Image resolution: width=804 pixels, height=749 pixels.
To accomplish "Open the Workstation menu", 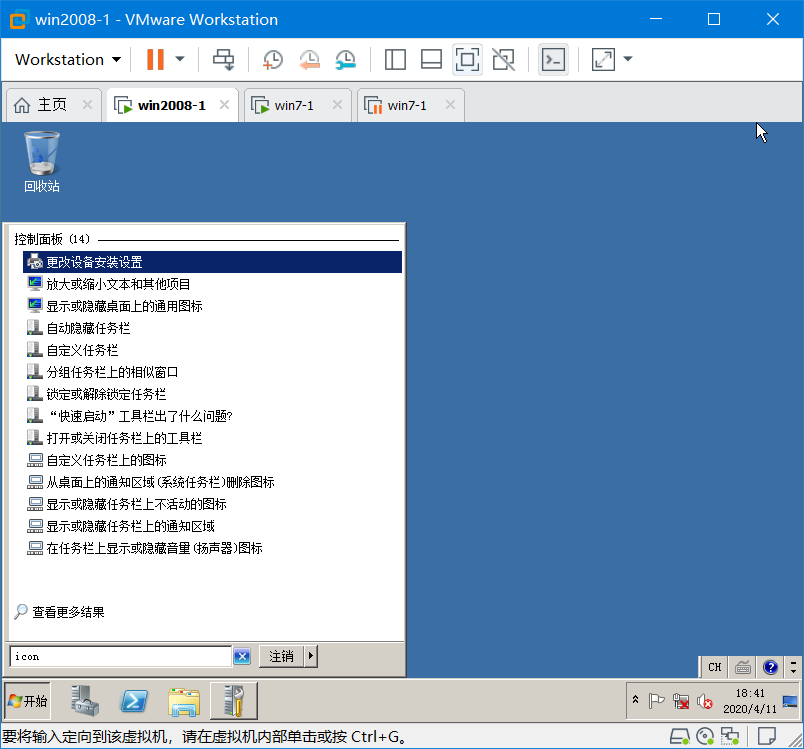I will tap(68, 59).
